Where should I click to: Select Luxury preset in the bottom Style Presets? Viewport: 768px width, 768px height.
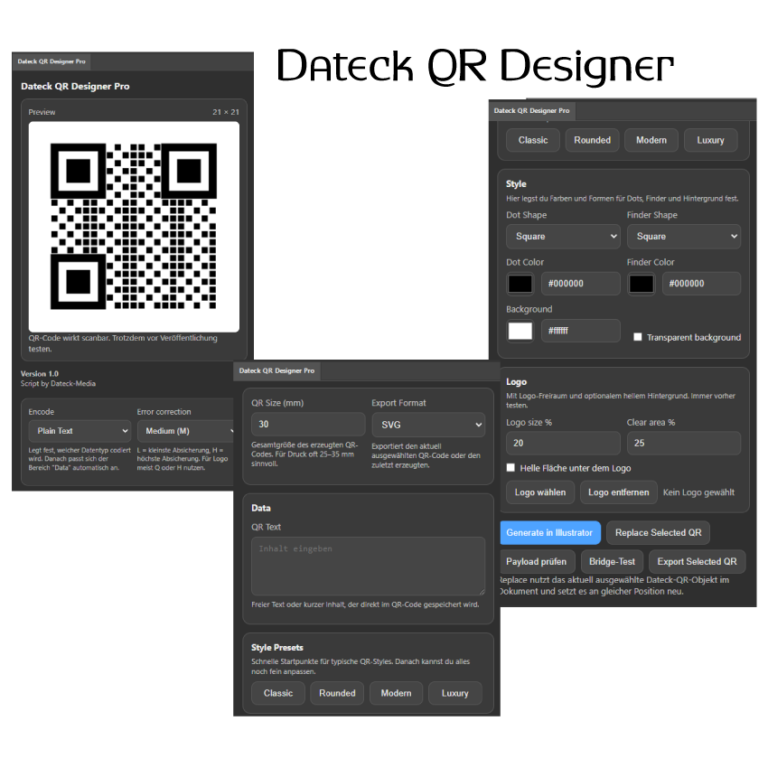(x=455, y=693)
